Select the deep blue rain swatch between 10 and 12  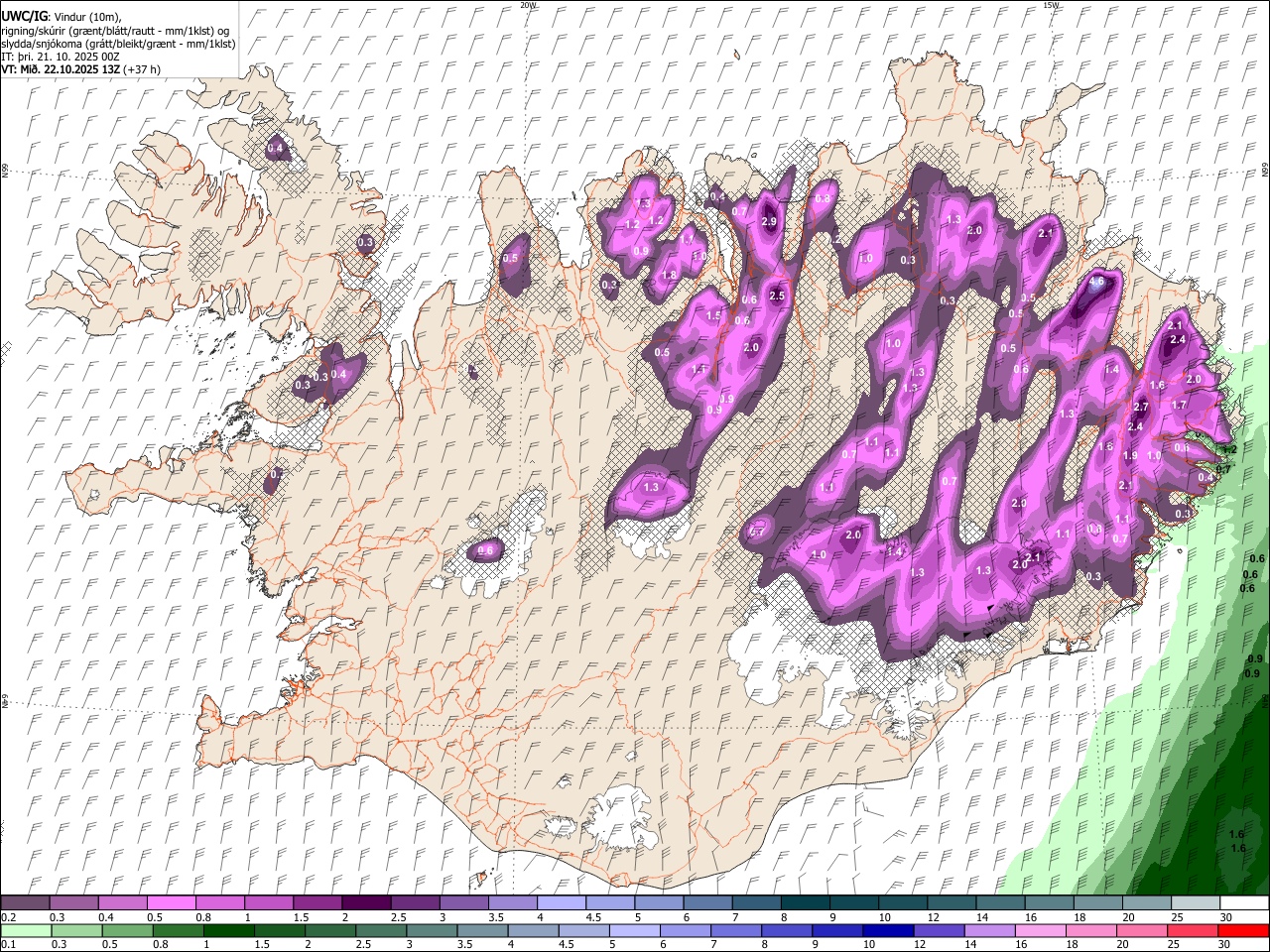tap(888, 930)
